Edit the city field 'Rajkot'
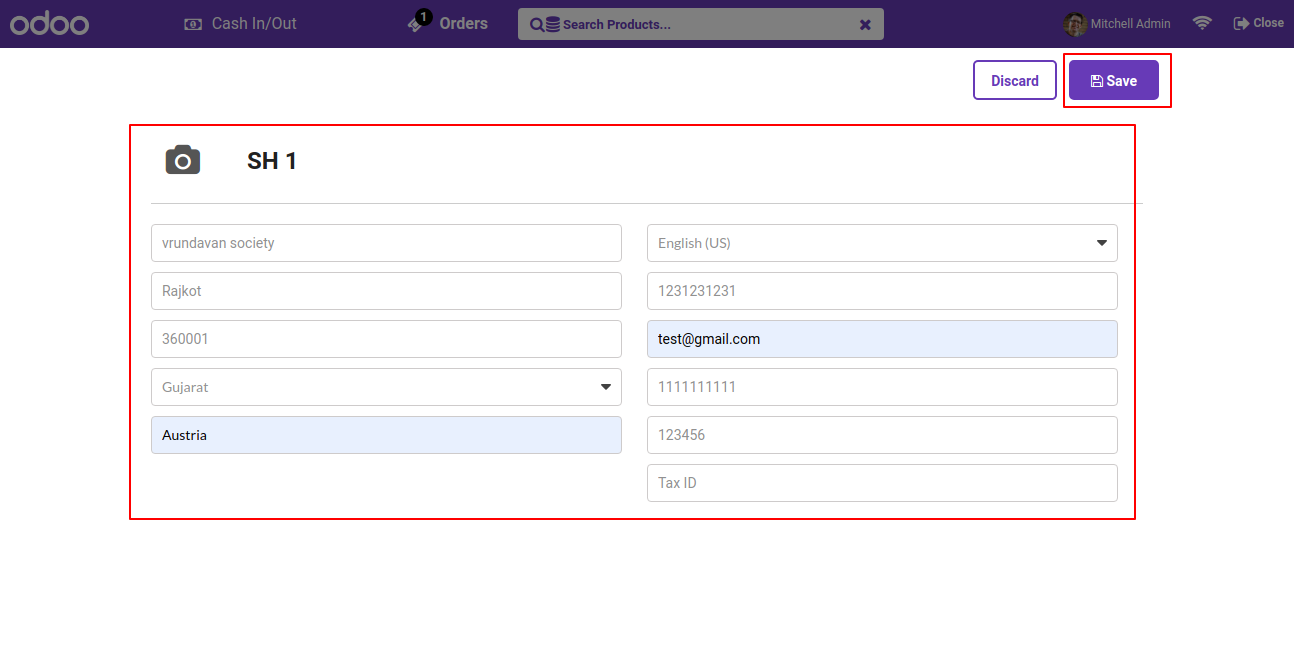The height and width of the screenshot is (668, 1294). click(x=386, y=291)
